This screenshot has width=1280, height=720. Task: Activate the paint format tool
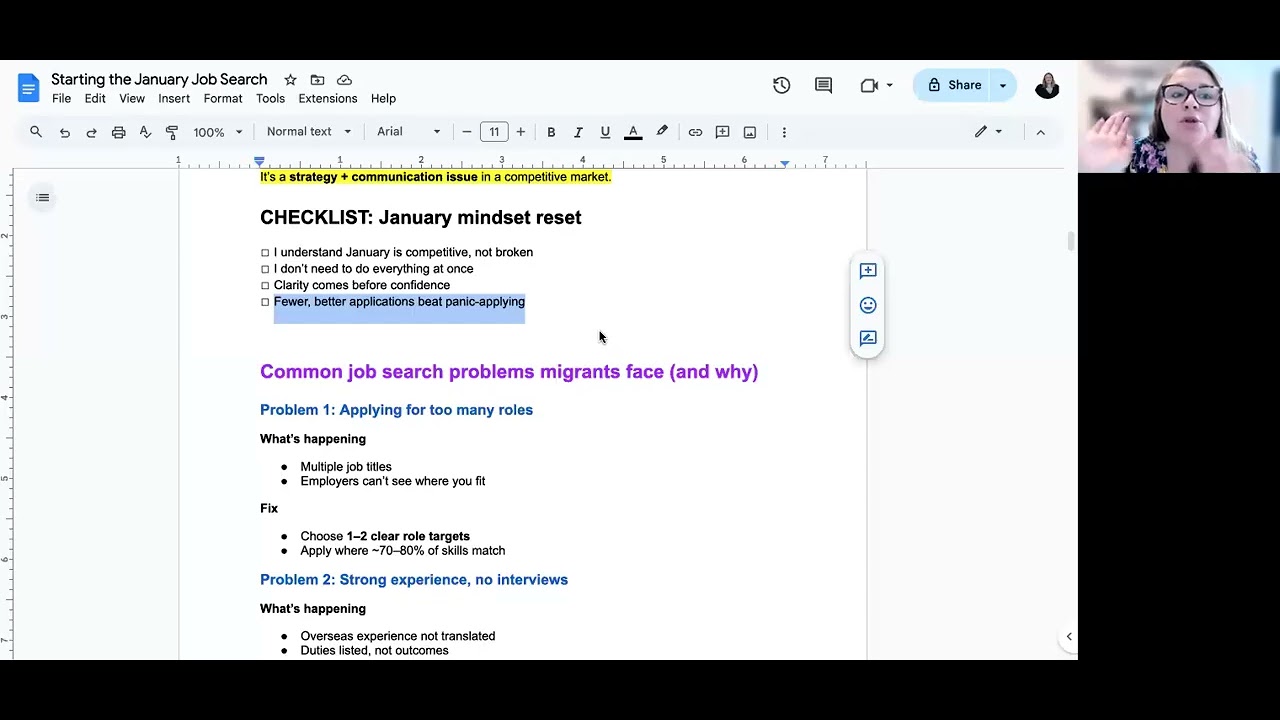click(x=172, y=132)
